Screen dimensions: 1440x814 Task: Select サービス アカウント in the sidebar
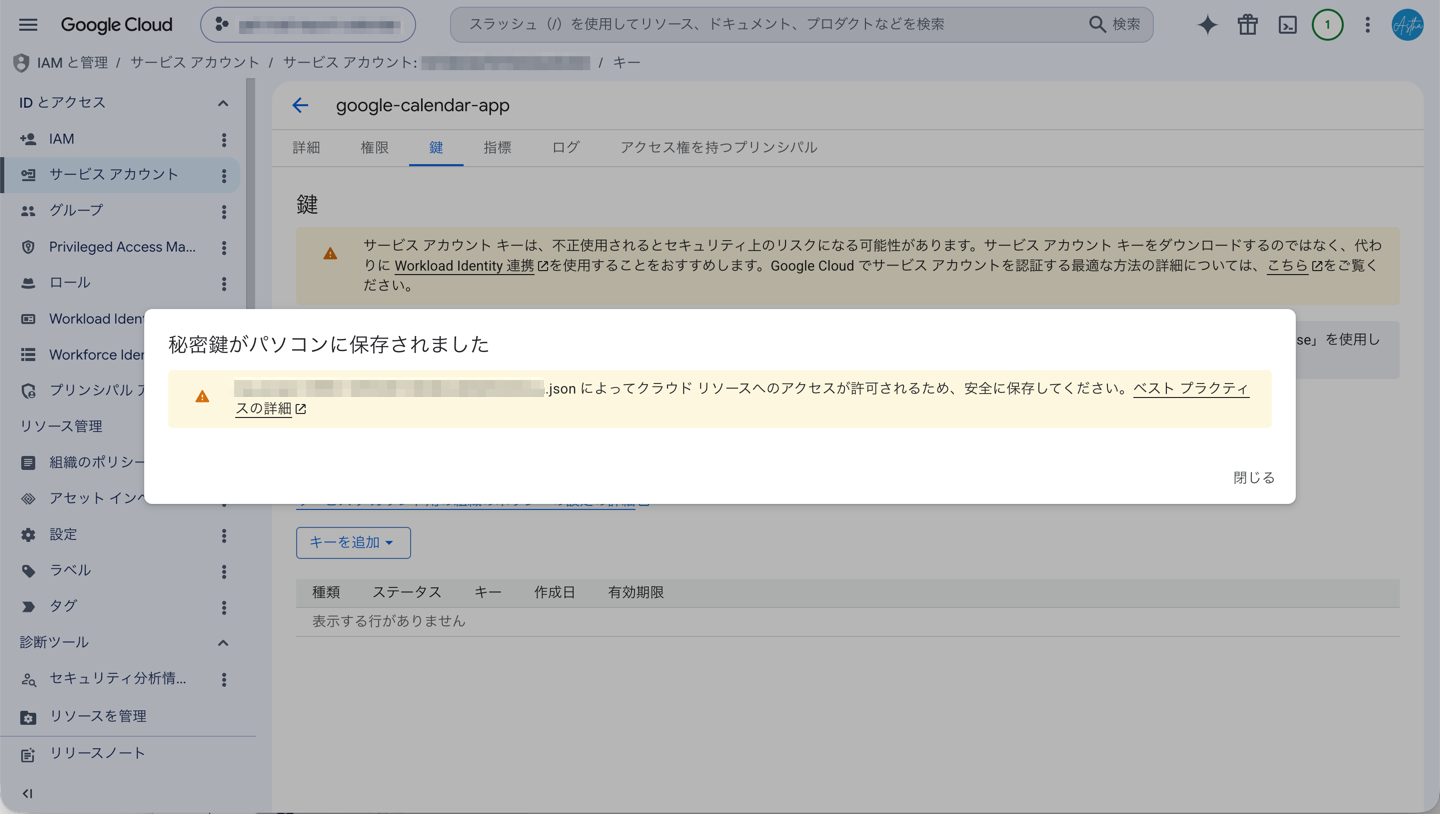pos(114,175)
